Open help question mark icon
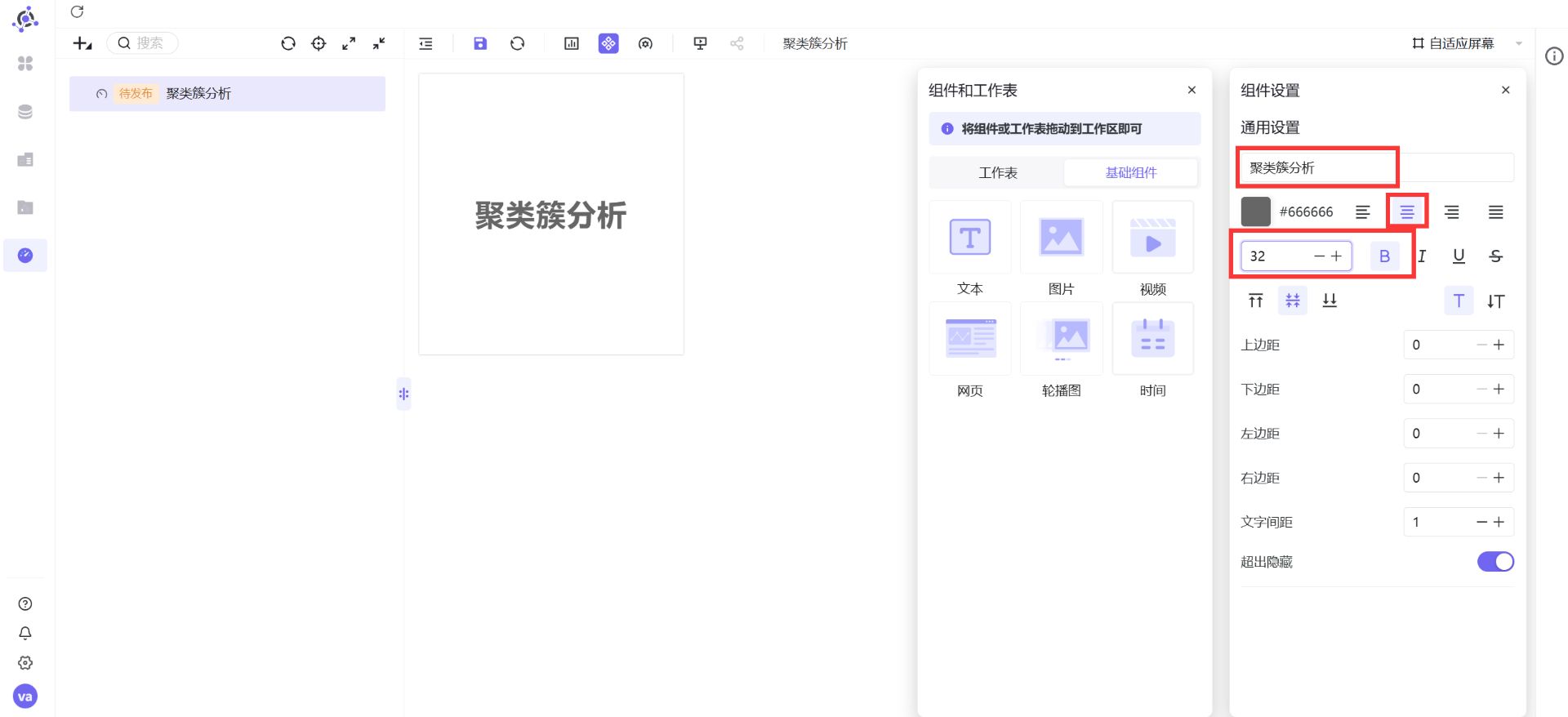This screenshot has height=717, width=1568. 25,603
